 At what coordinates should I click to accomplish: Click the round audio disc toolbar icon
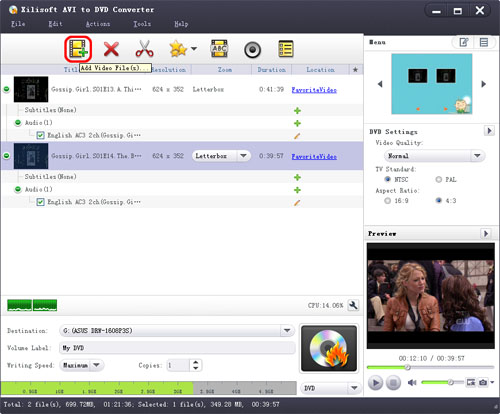(x=252, y=50)
